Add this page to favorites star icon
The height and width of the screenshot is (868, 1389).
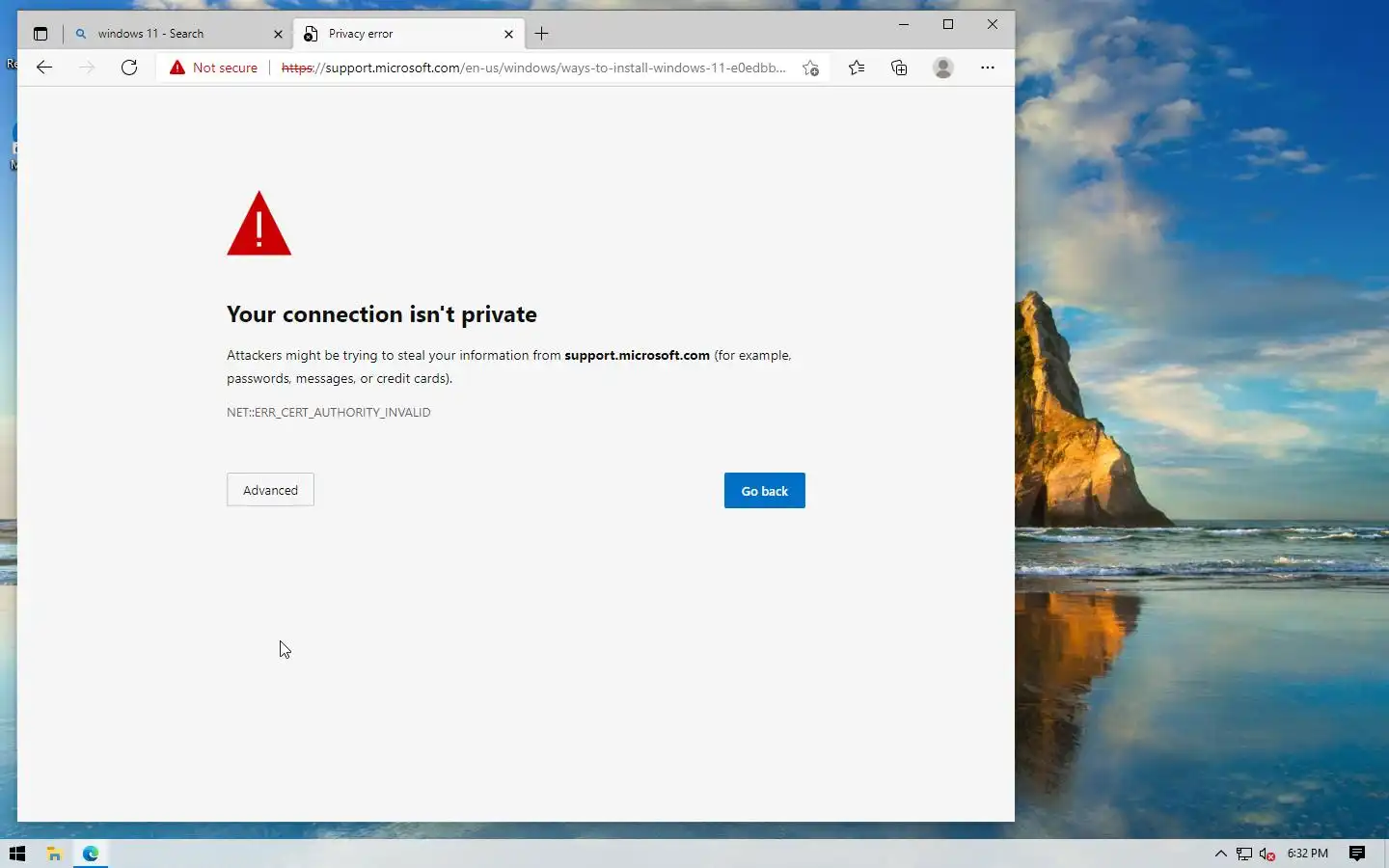pos(811,68)
